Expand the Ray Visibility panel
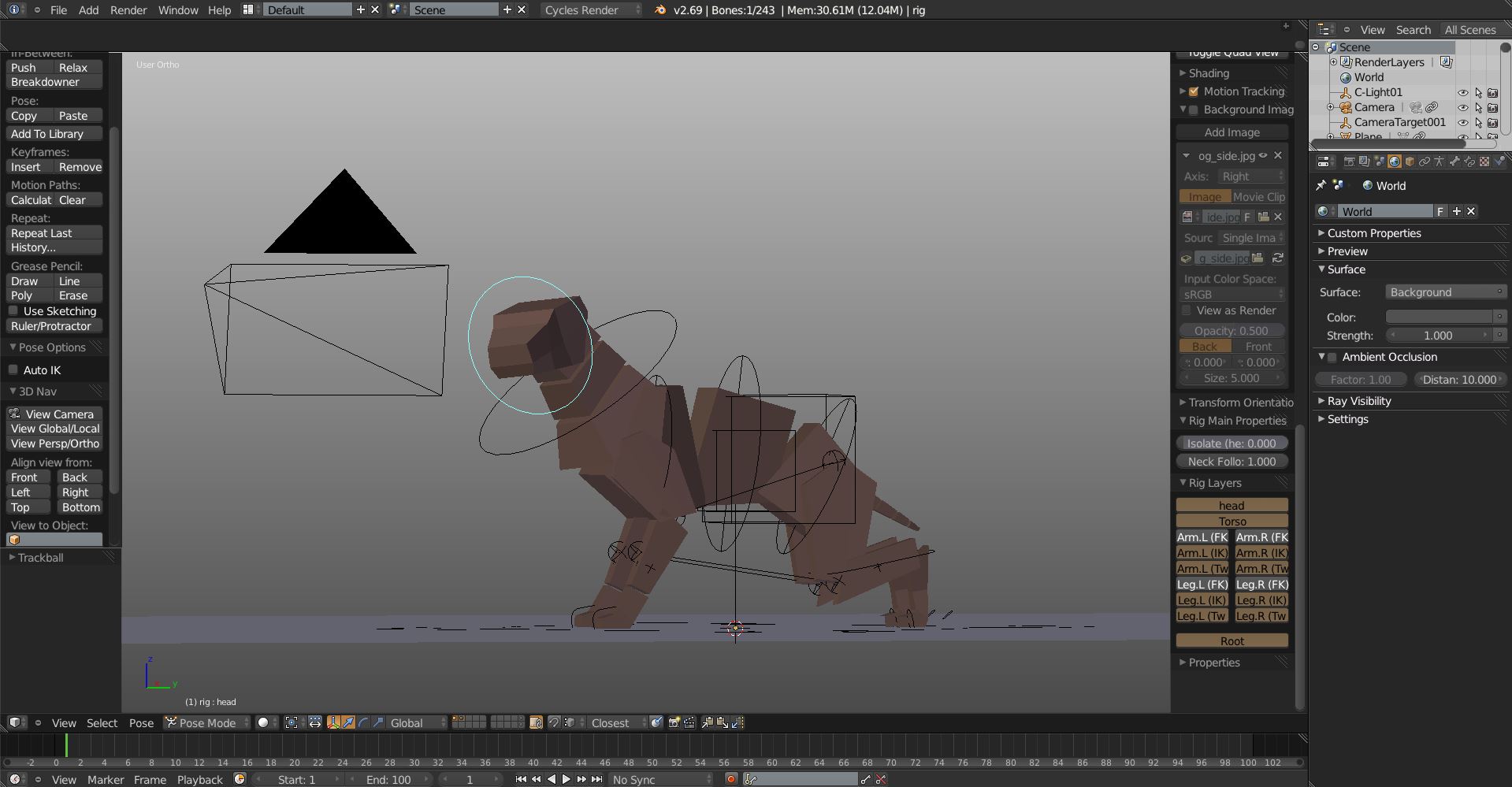1512x787 pixels. (x=1359, y=401)
